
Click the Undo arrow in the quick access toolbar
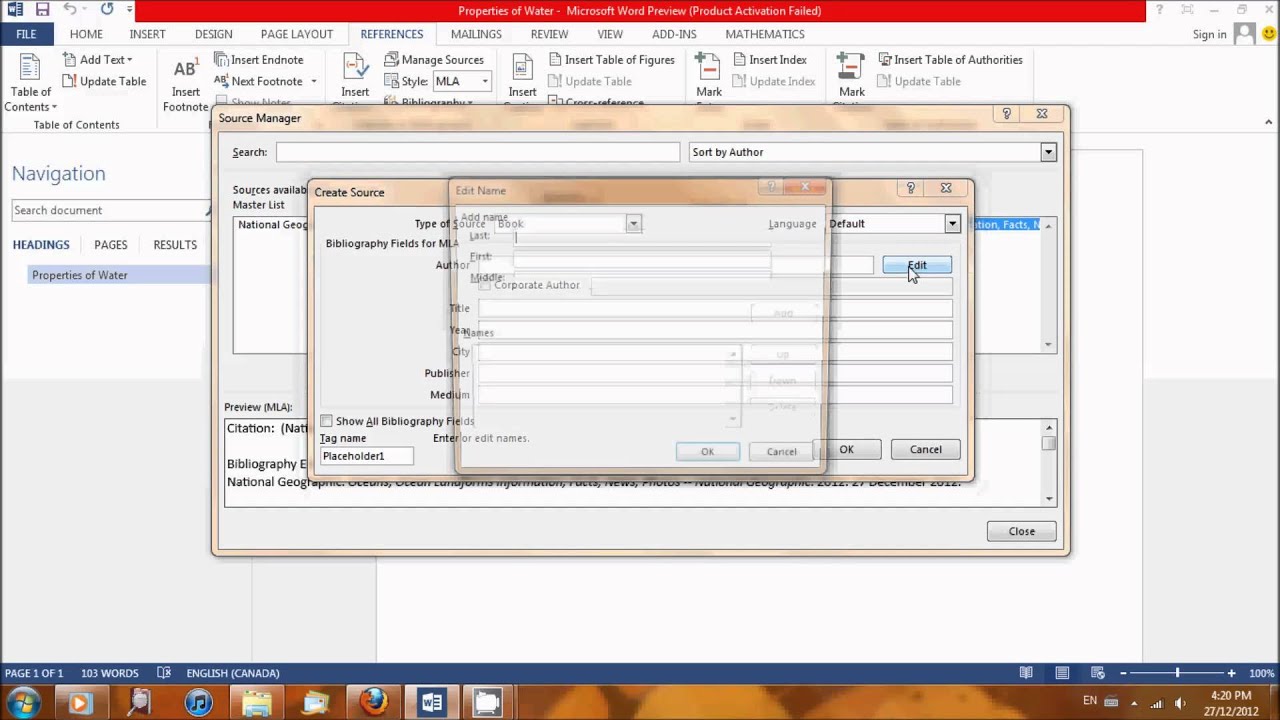point(69,10)
